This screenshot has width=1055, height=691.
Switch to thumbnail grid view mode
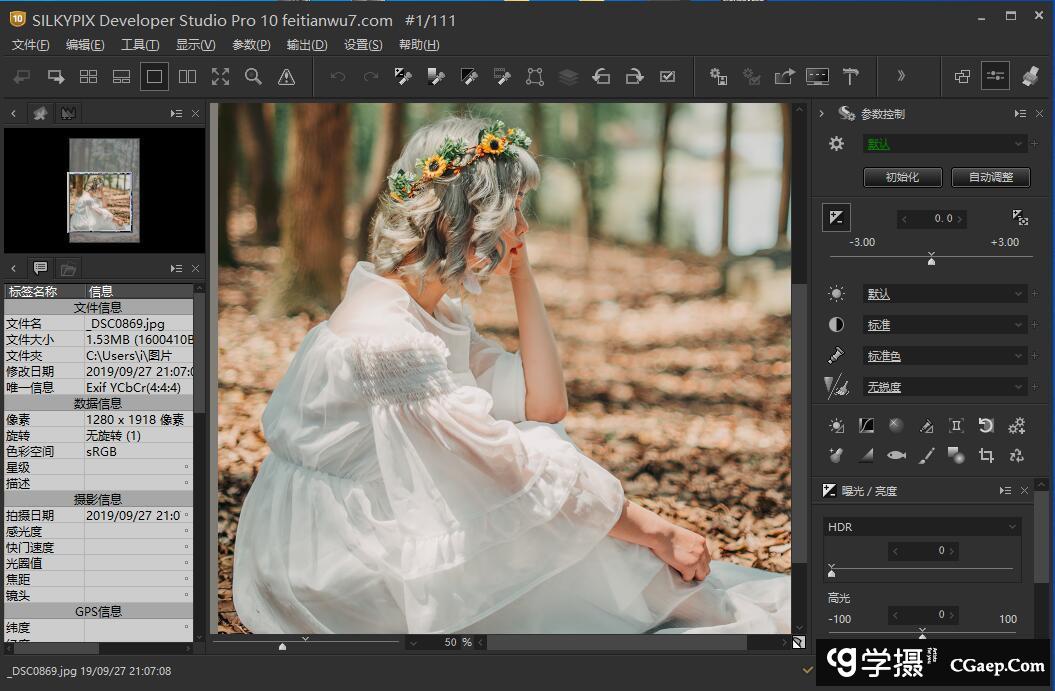coord(88,77)
